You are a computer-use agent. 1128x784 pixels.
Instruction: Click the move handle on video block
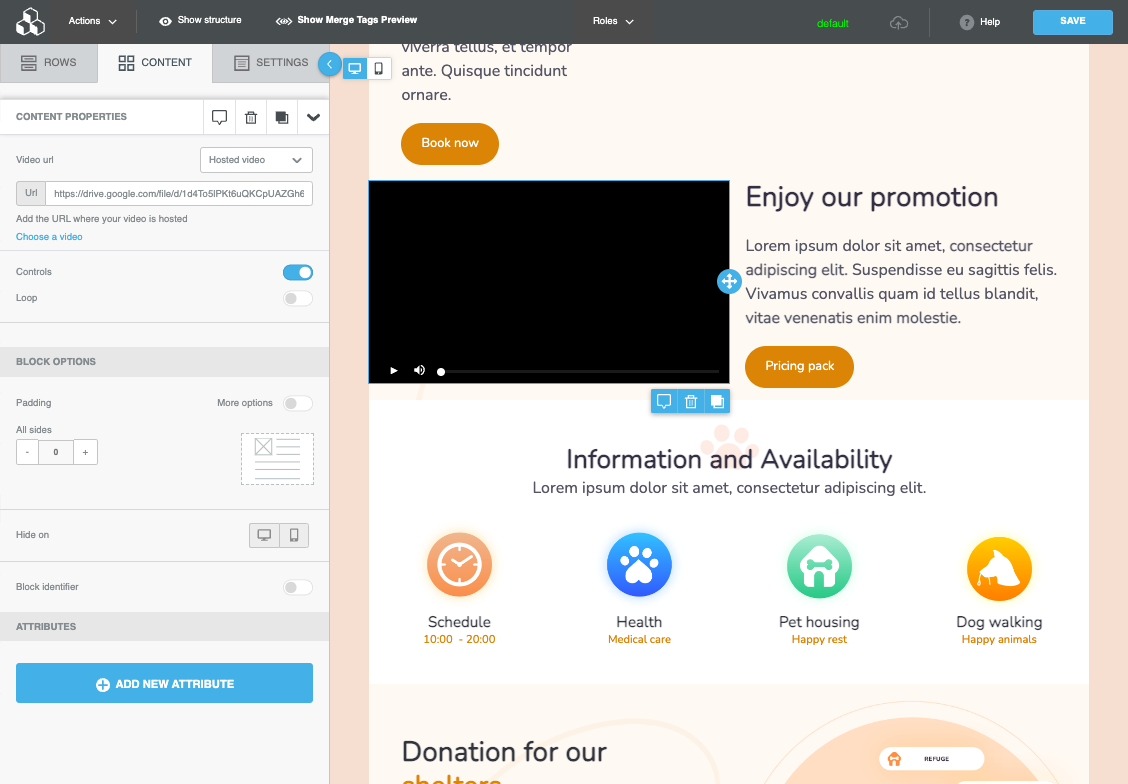pyautogui.click(x=728, y=282)
